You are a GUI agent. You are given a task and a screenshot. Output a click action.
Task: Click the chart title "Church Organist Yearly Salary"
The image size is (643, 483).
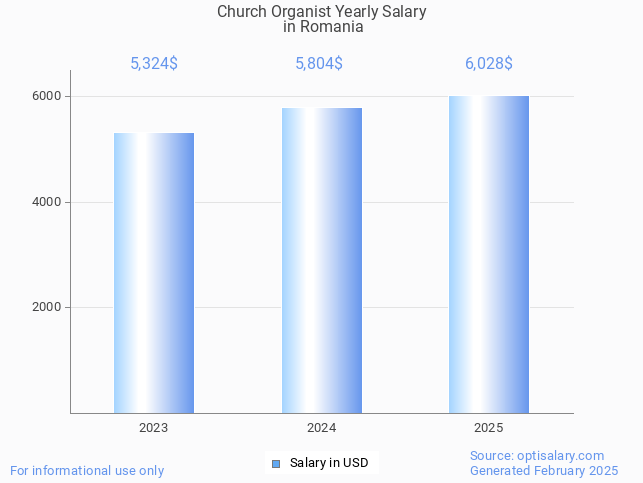click(x=322, y=11)
